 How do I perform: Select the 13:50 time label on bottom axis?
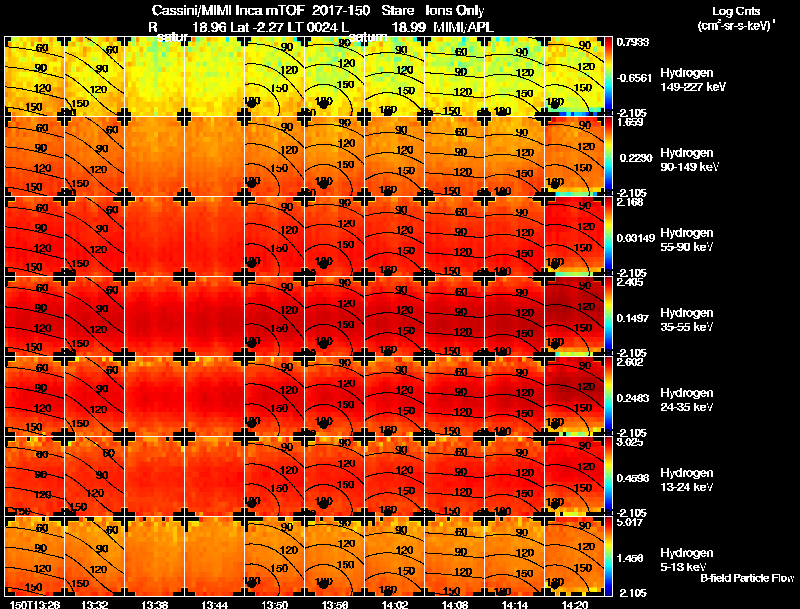[x=274, y=604]
